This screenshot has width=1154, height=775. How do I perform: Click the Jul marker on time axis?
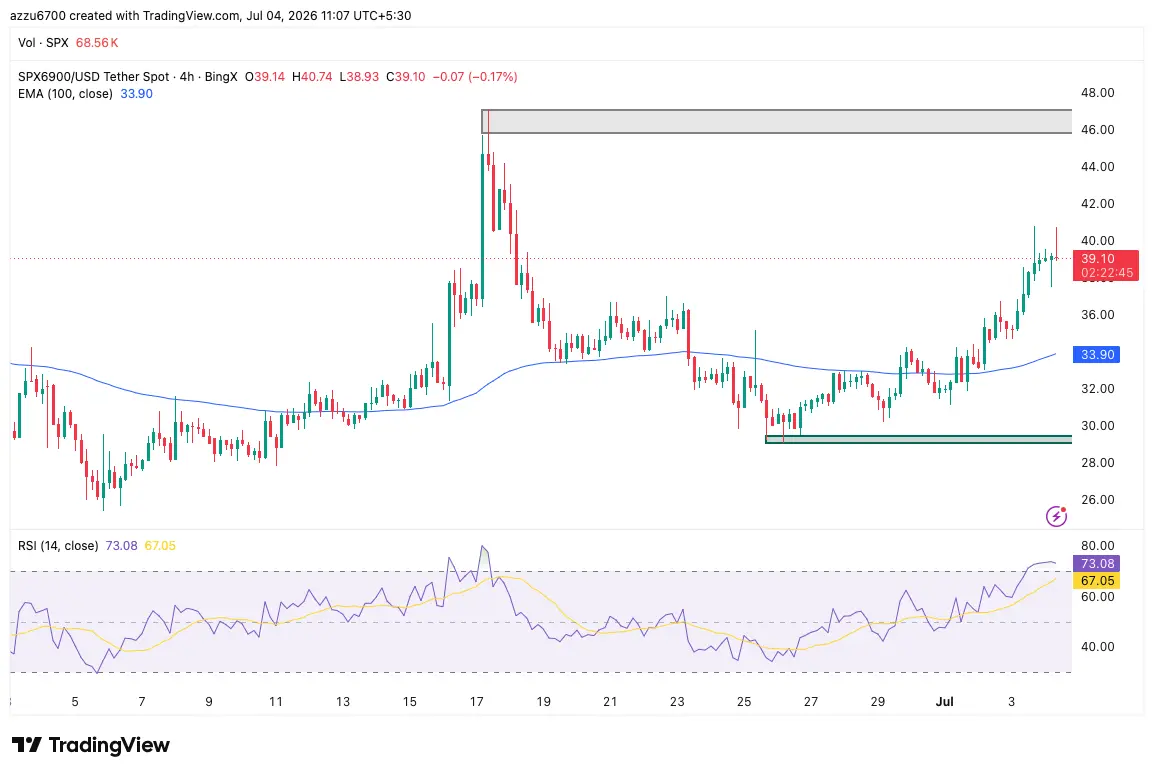pyautogui.click(x=944, y=701)
